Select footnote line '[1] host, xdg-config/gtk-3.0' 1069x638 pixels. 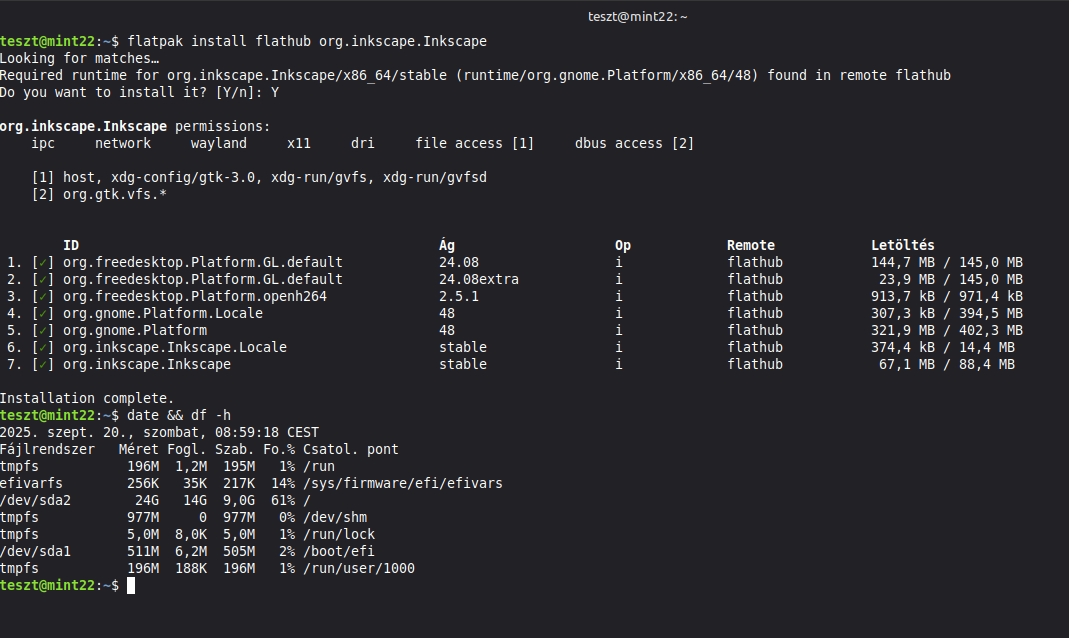click(x=259, y=178)
